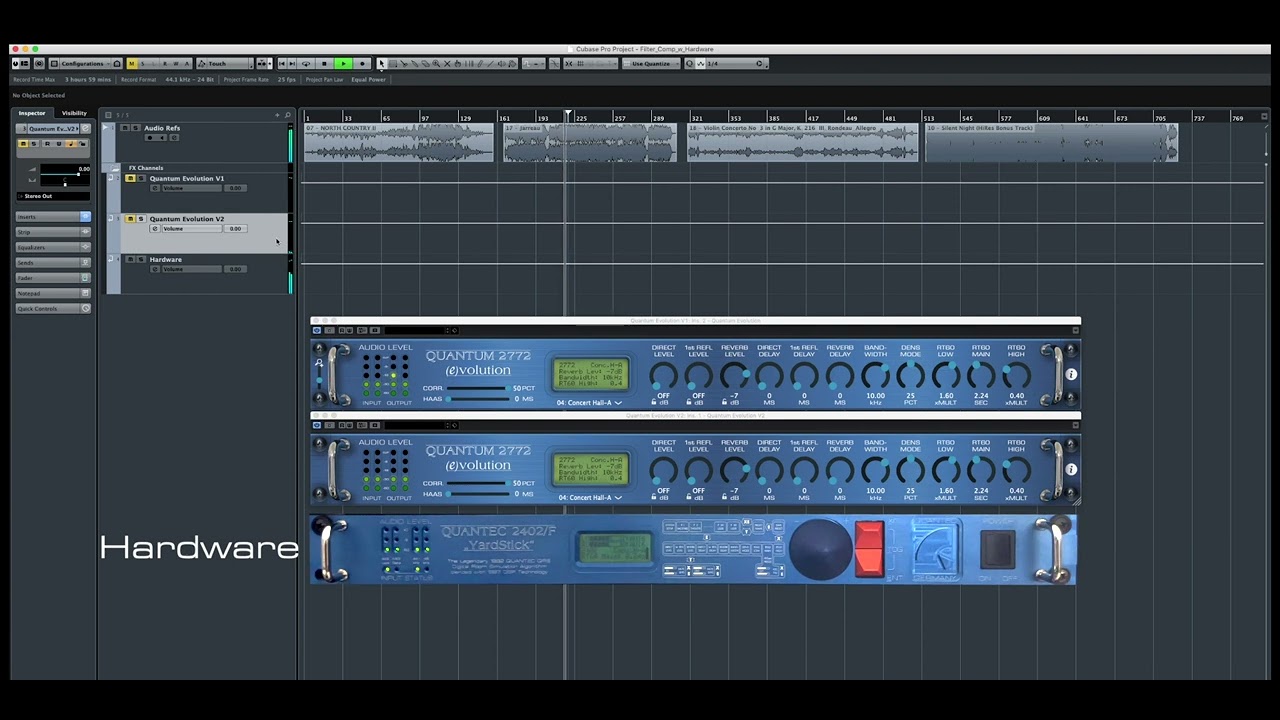The image size is (1280, 720).
Task: Click the info (i) icon on top Quantum plugin
Action: coord(1071,375)
